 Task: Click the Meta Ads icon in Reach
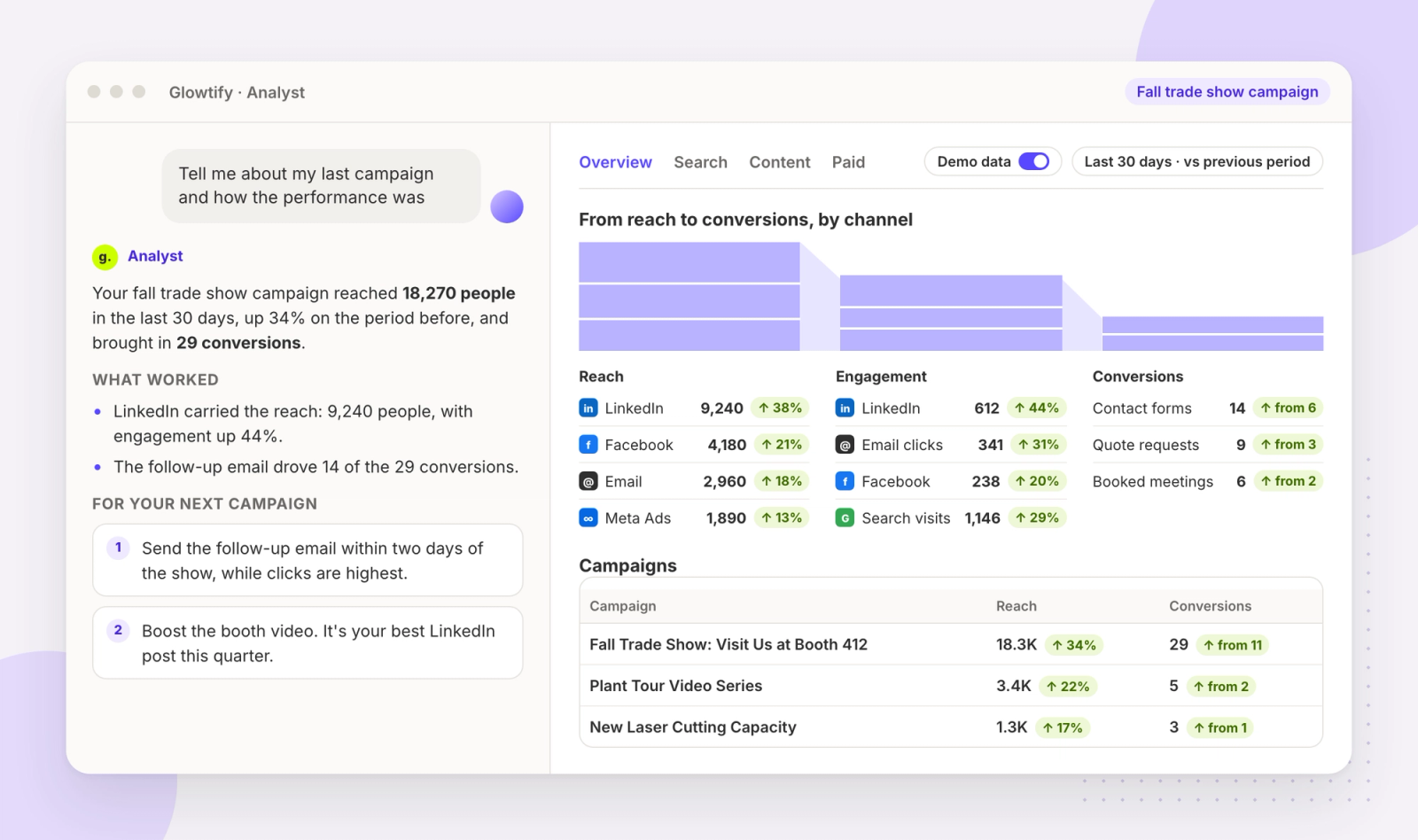588,518
